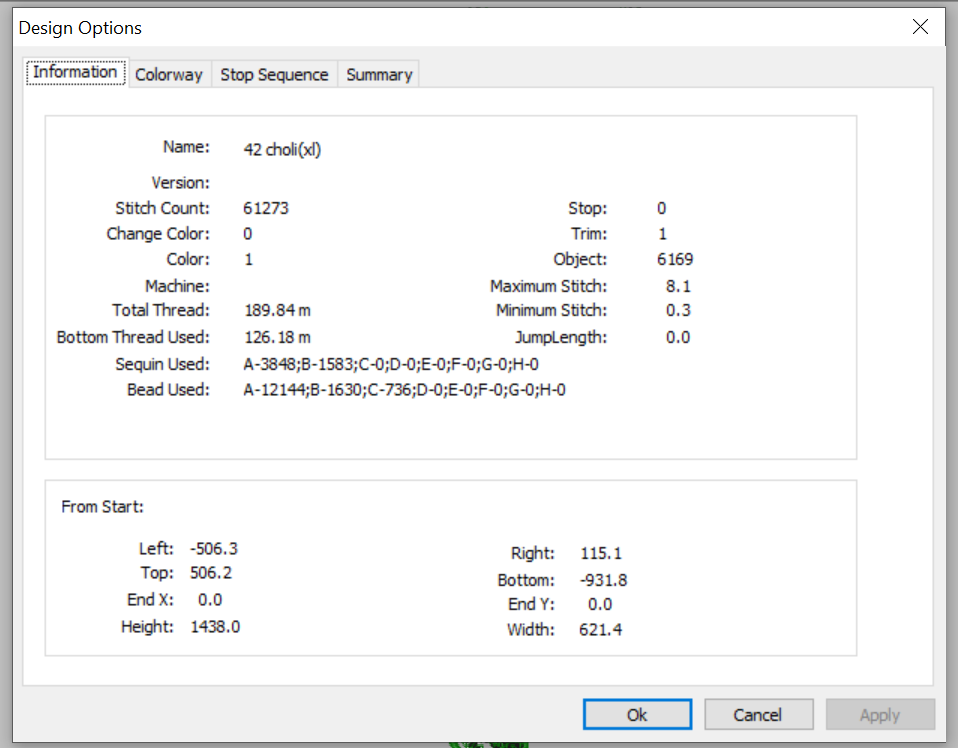Screen dimensions: 958x748
Task: Click the Top value 506.2
Action: (211, 573)
